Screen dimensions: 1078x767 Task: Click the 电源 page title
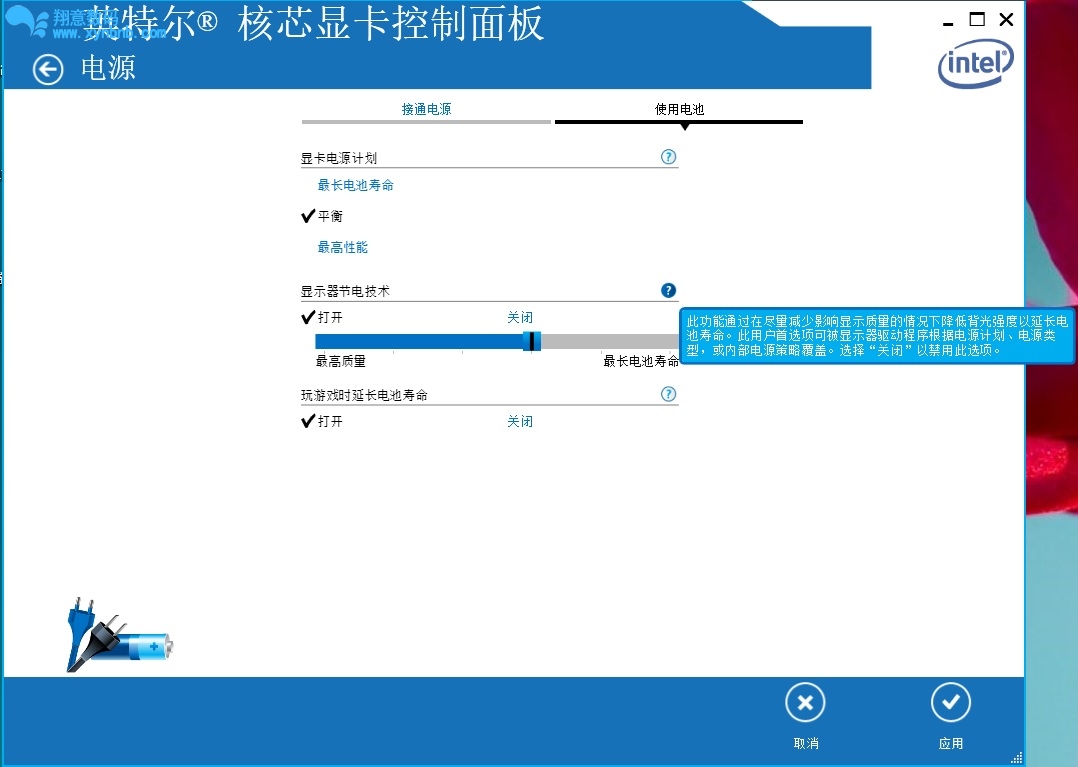pos(108,68)
